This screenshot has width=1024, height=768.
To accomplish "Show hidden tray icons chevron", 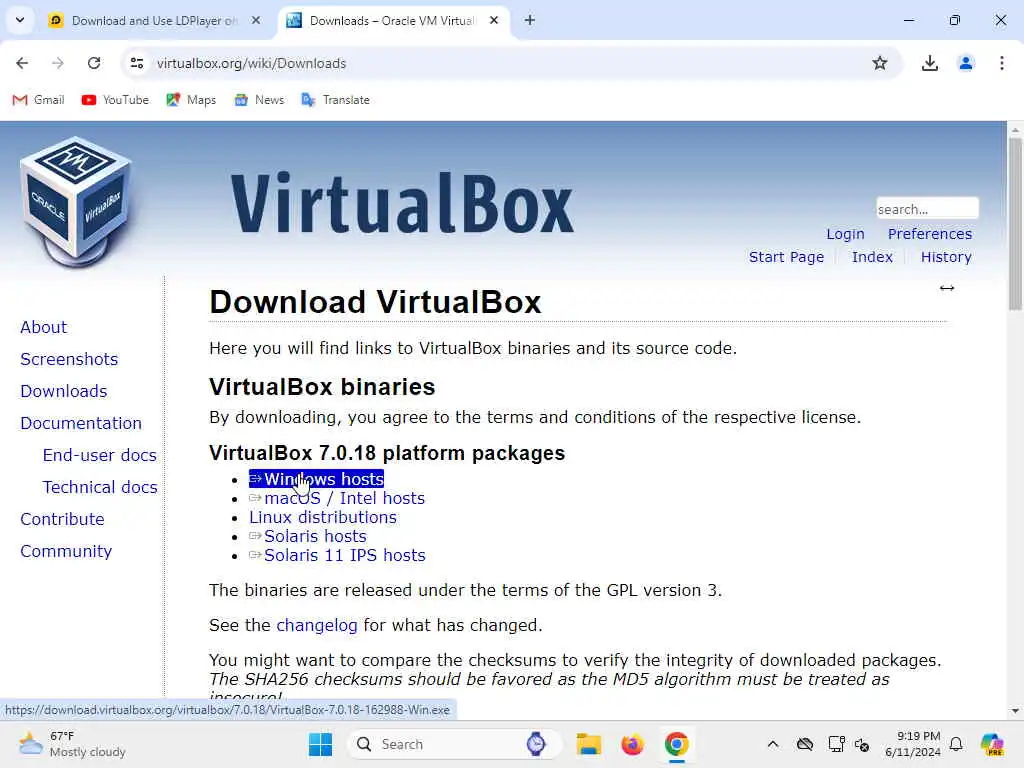I will (773, 744).
